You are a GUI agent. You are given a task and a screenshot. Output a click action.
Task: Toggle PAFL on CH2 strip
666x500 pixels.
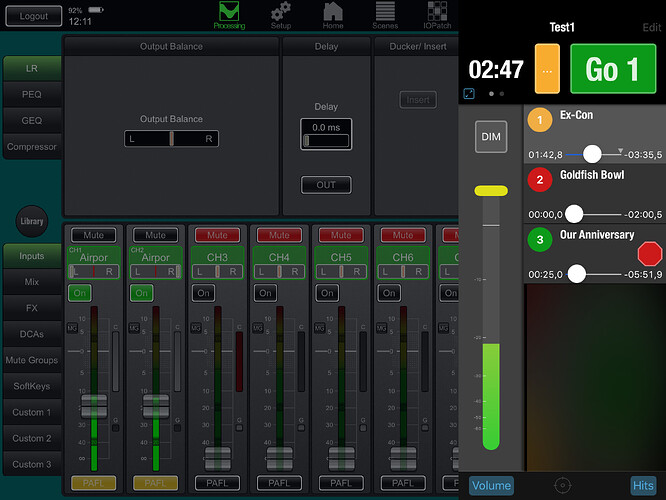tap(155, 483)
